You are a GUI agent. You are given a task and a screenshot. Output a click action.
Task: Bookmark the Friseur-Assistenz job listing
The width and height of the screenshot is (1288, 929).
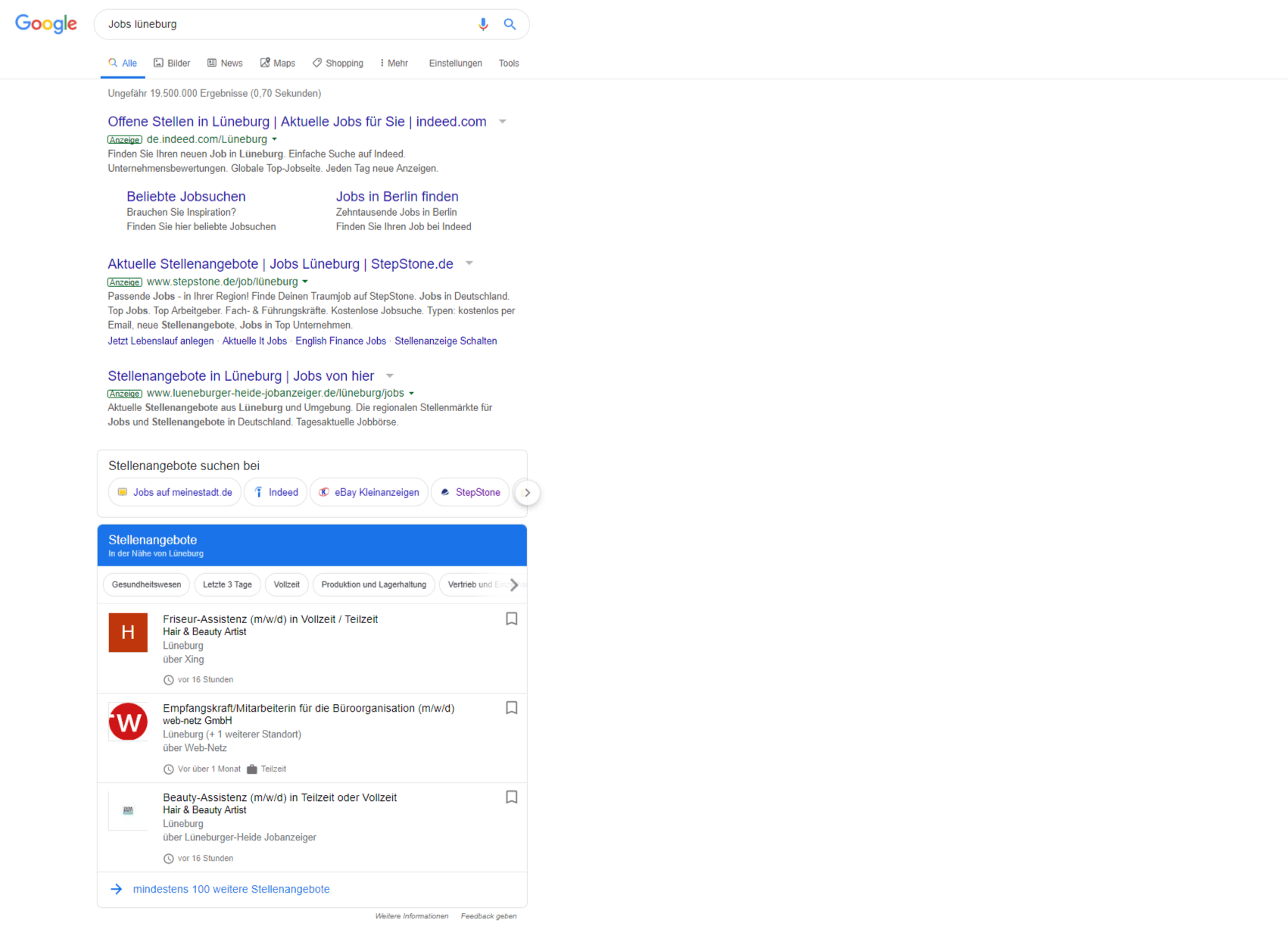pos(512,619)
